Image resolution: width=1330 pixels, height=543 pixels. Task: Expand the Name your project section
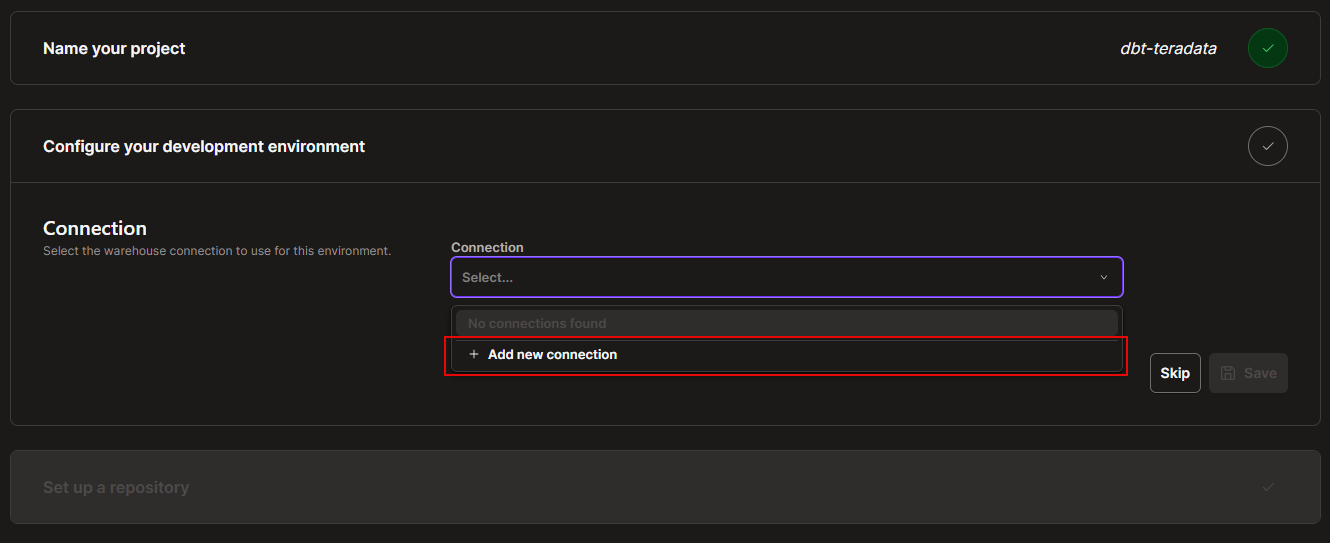(x=665, y=48)
